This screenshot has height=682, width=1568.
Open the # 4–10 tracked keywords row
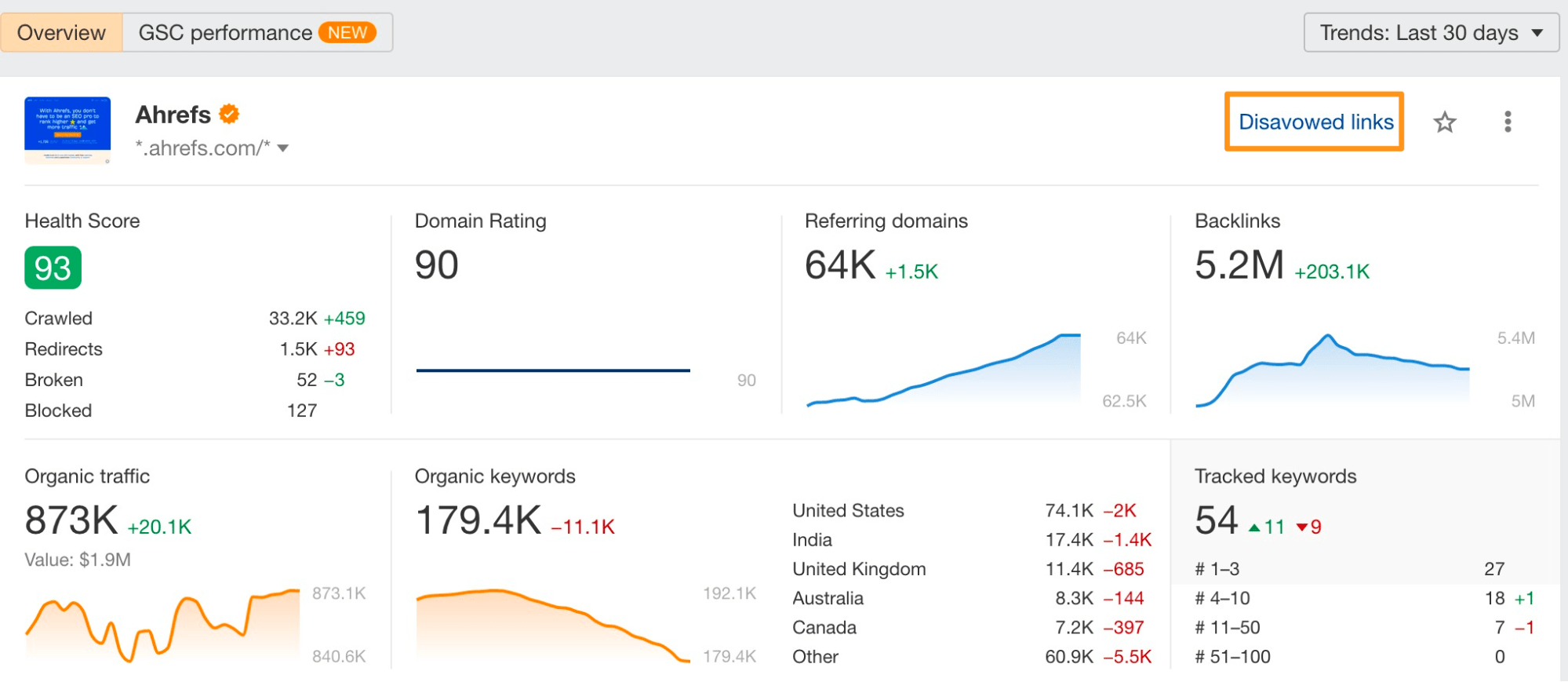click(x=1365, y=598)
